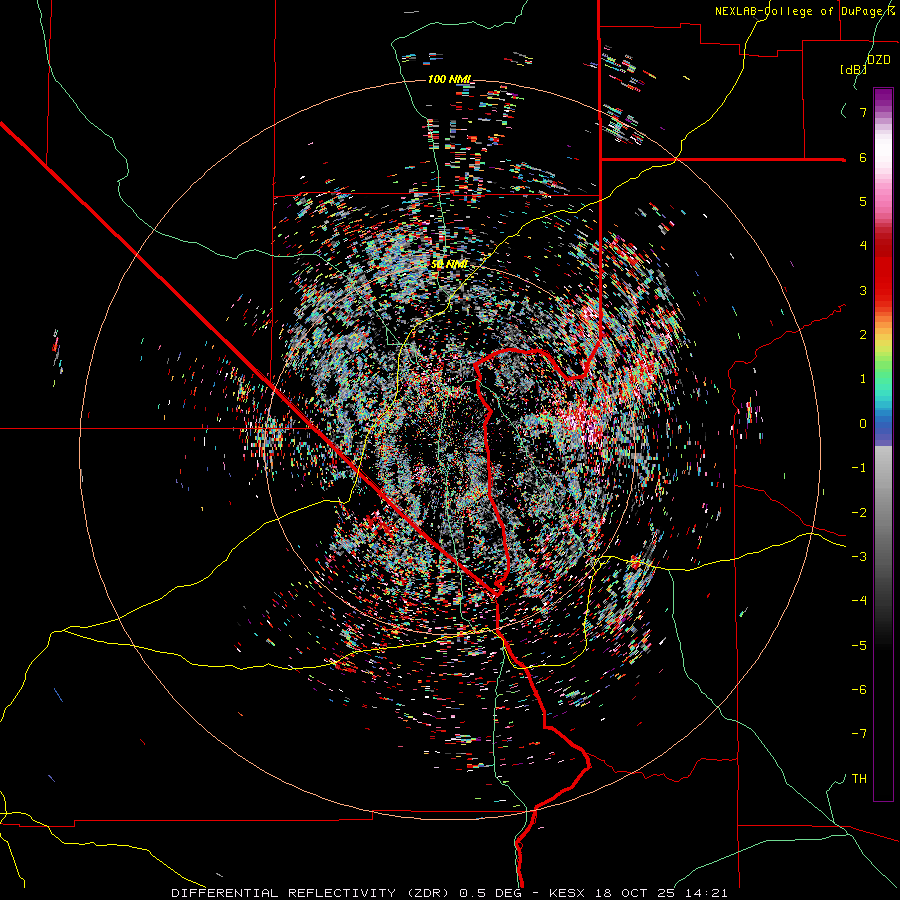Click the DIFFERENTIAL REFLECTIVITY (ZDR) caption text
The height and width of the screenshot is (900, 900).
(312, 893)
